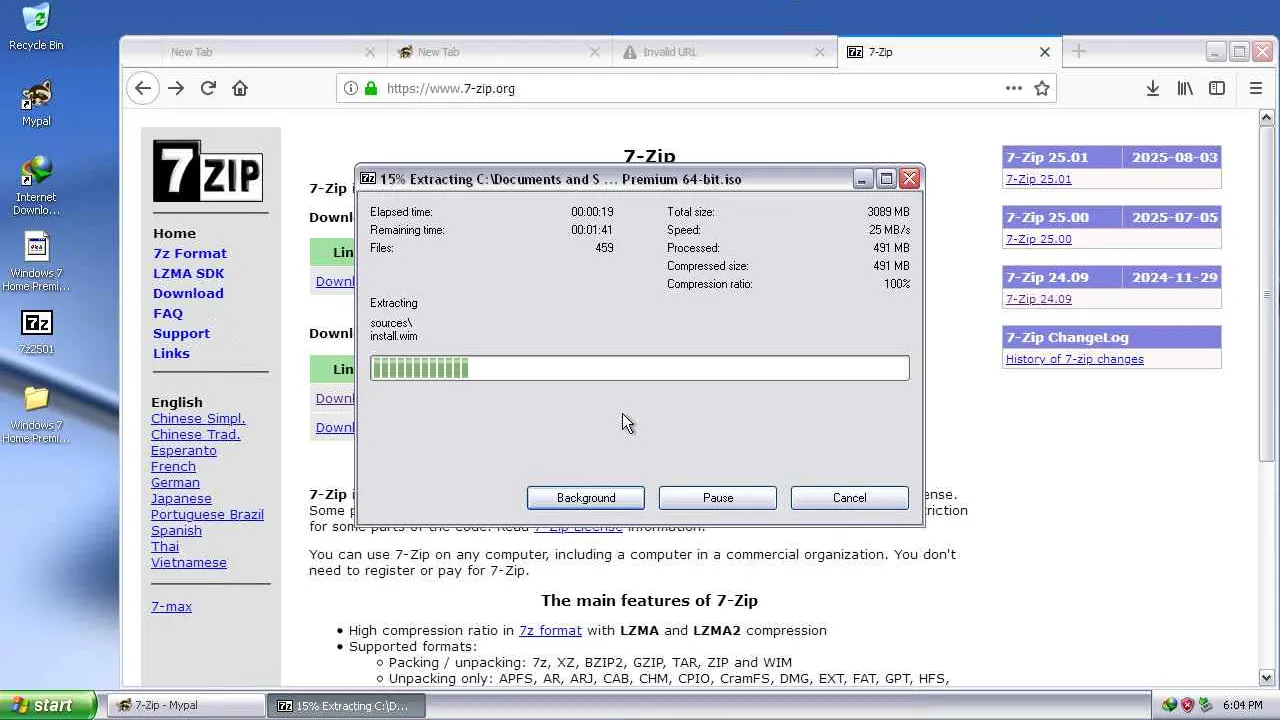Click the 7z icon in the extraction dialog title bar

368,179
